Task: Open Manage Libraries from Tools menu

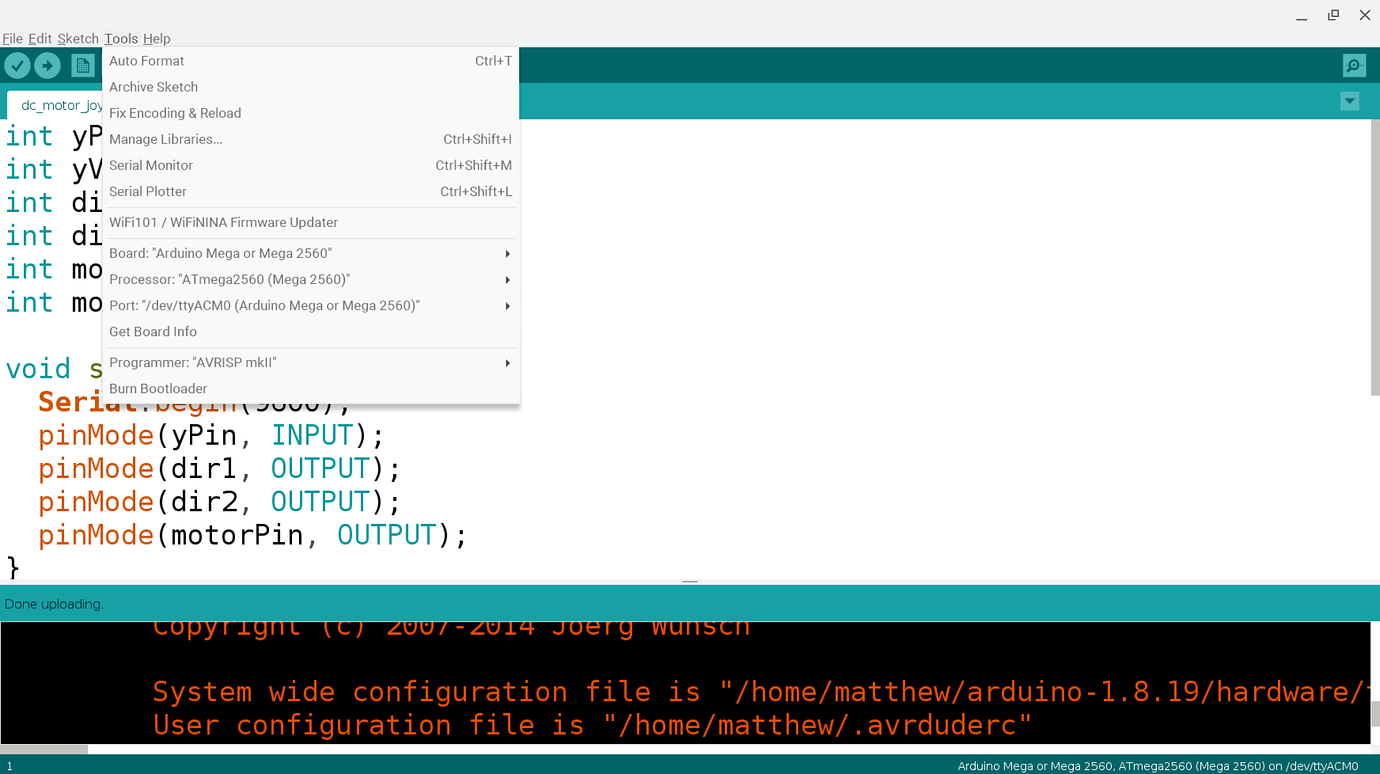Action: coord(165,139)
